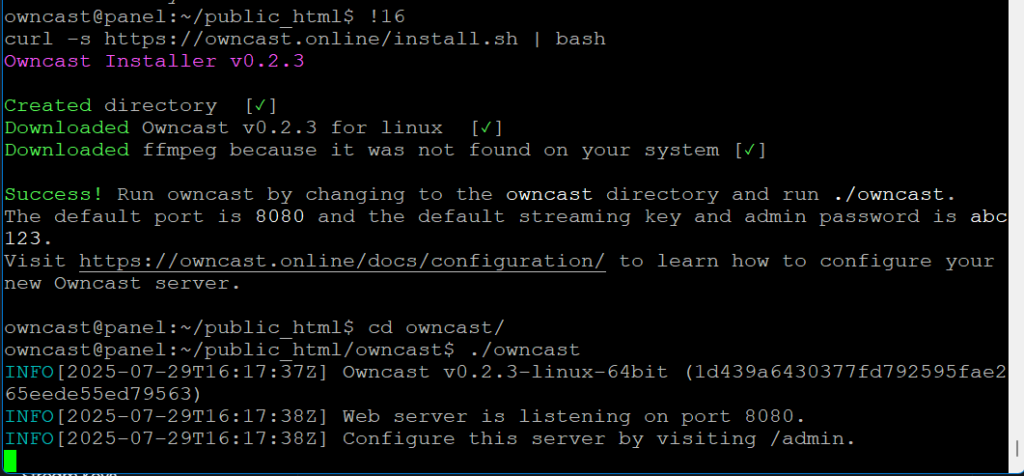Screen dimensions: 1024x476
Task: Click the bold white owncast directory name
Action: [x=549, y=194]
